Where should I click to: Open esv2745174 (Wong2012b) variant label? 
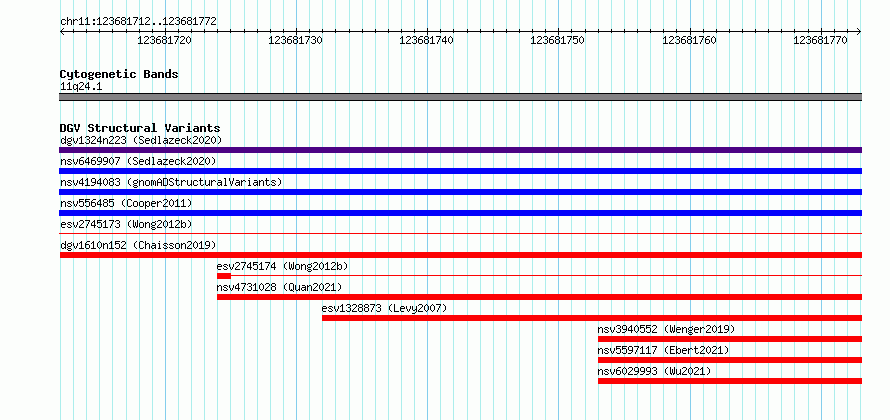click(282, 266)
